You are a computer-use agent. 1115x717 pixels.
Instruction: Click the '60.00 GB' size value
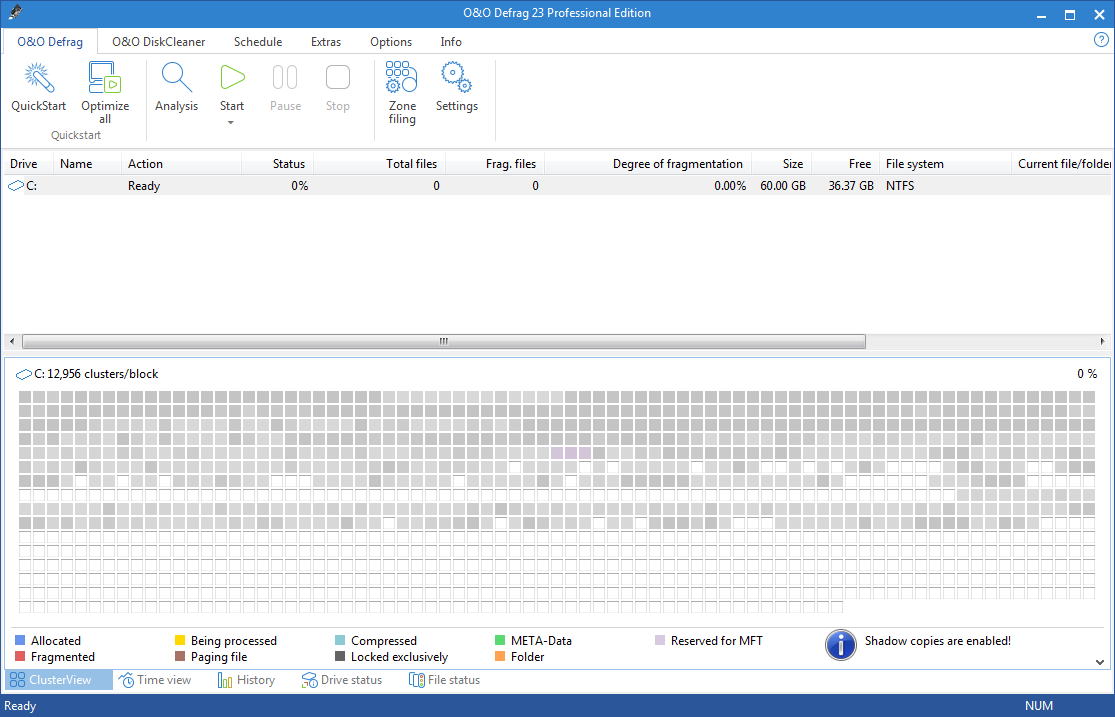tap(783, 186)
